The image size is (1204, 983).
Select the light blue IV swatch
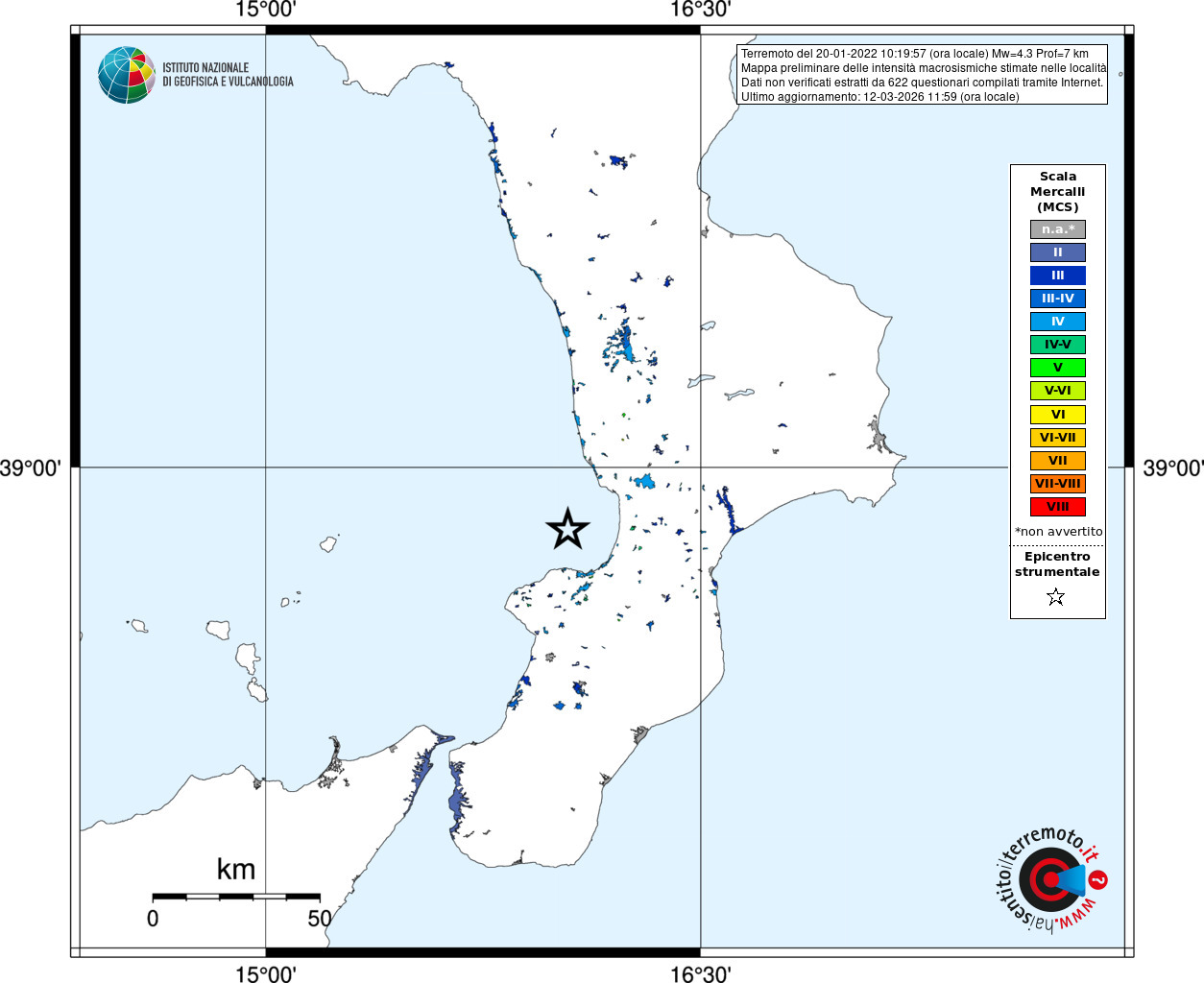1057,322
